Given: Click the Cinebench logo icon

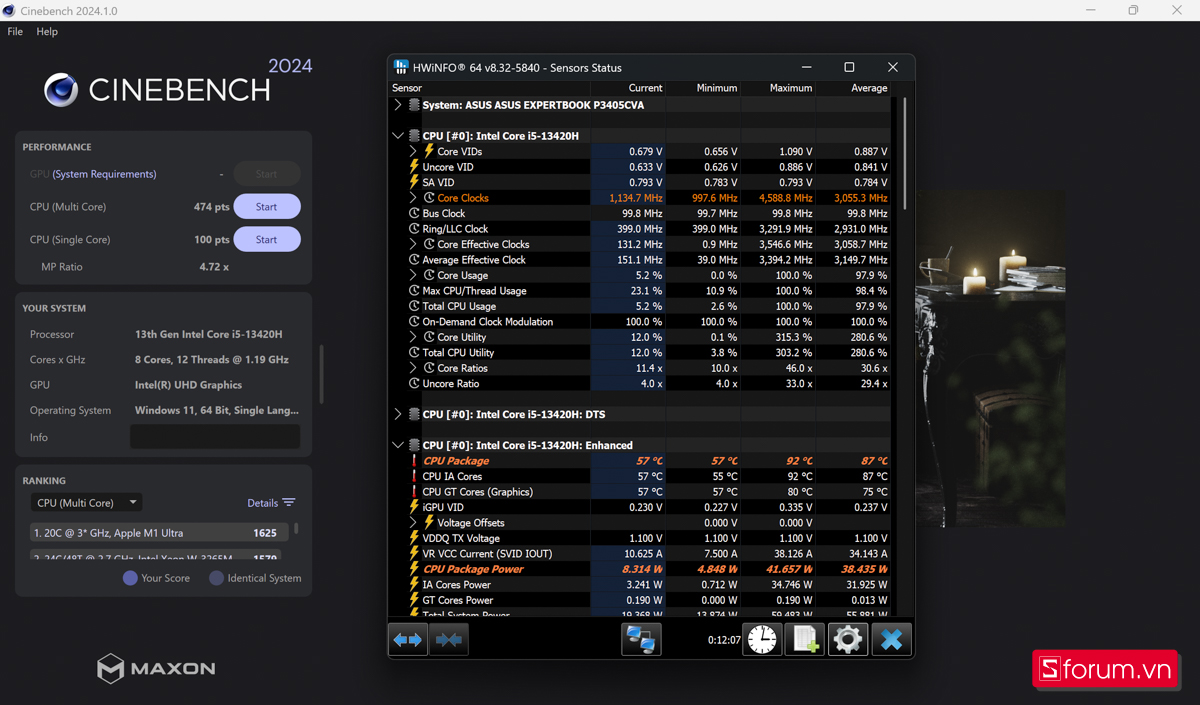Looking at the screenshot, I should (61, 90).
